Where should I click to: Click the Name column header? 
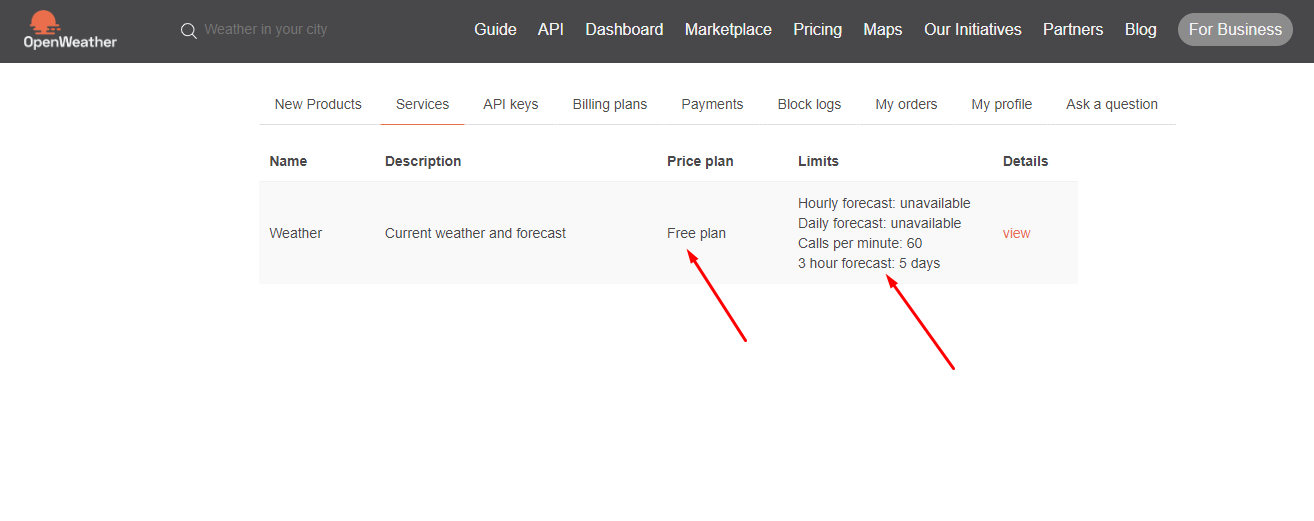click(288, 161)
